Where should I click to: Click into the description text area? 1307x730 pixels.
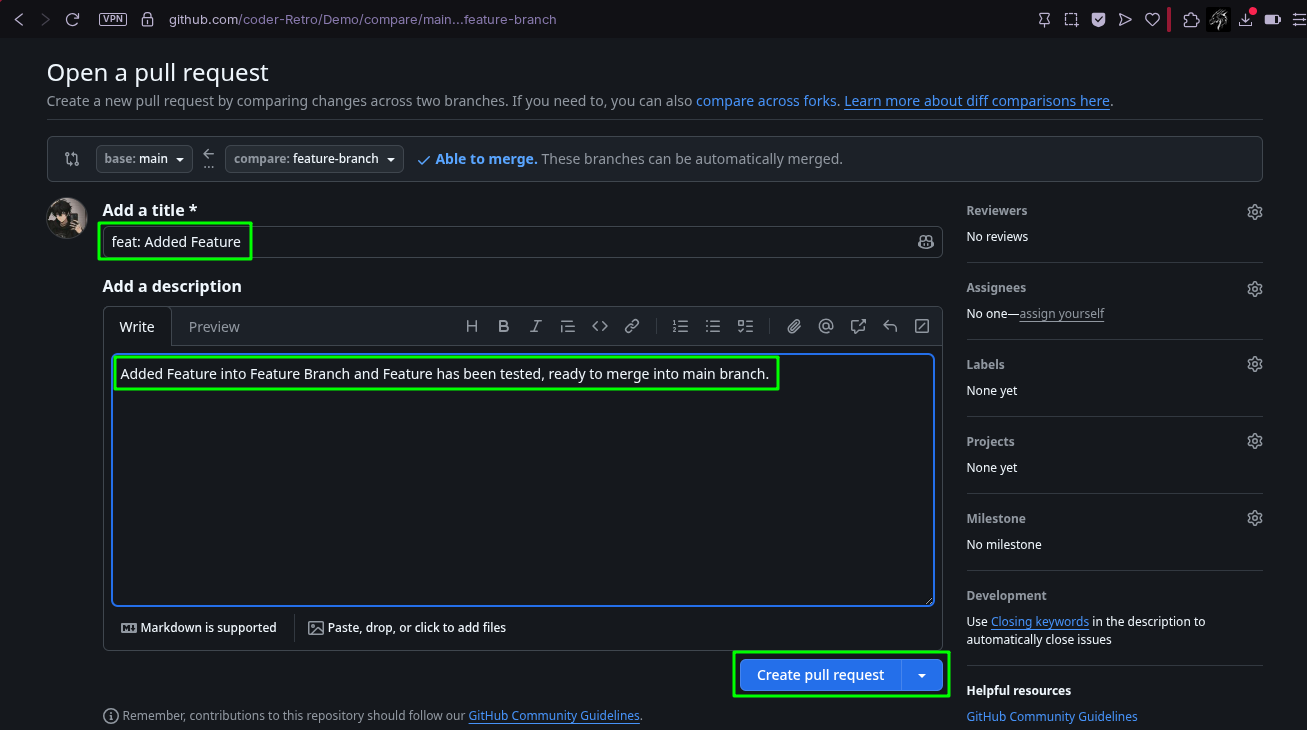click(522, 480)
